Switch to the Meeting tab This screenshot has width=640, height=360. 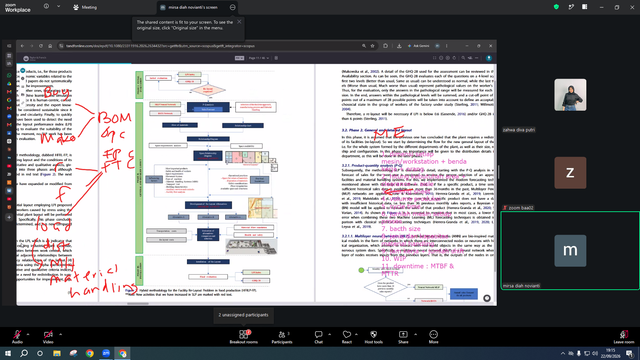(85, 7)
